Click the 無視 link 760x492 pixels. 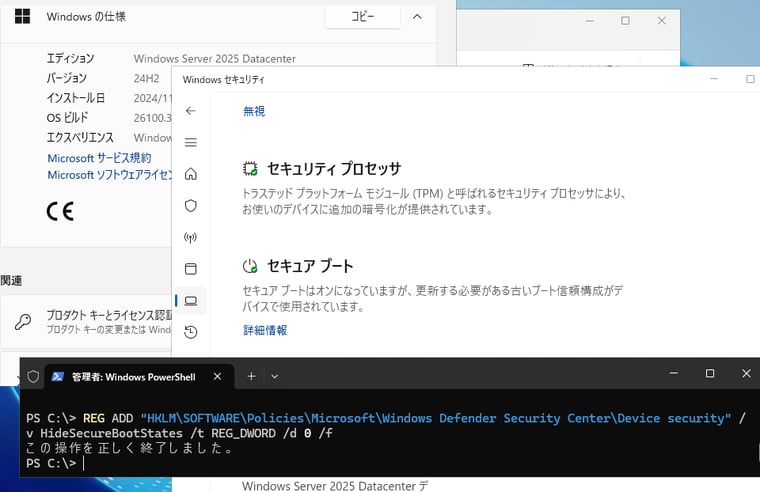point(254,111)
